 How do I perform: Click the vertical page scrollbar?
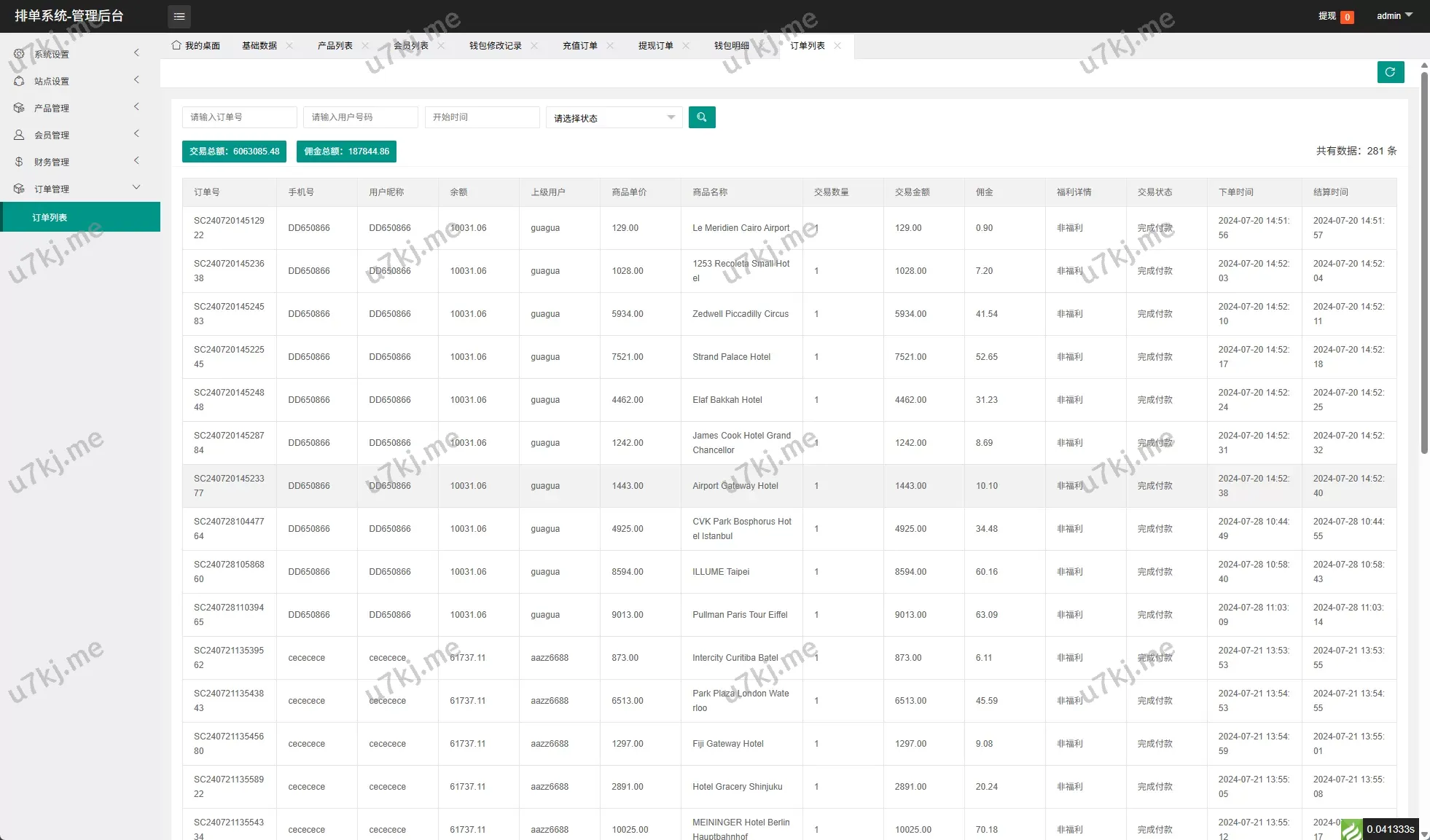1424,262
